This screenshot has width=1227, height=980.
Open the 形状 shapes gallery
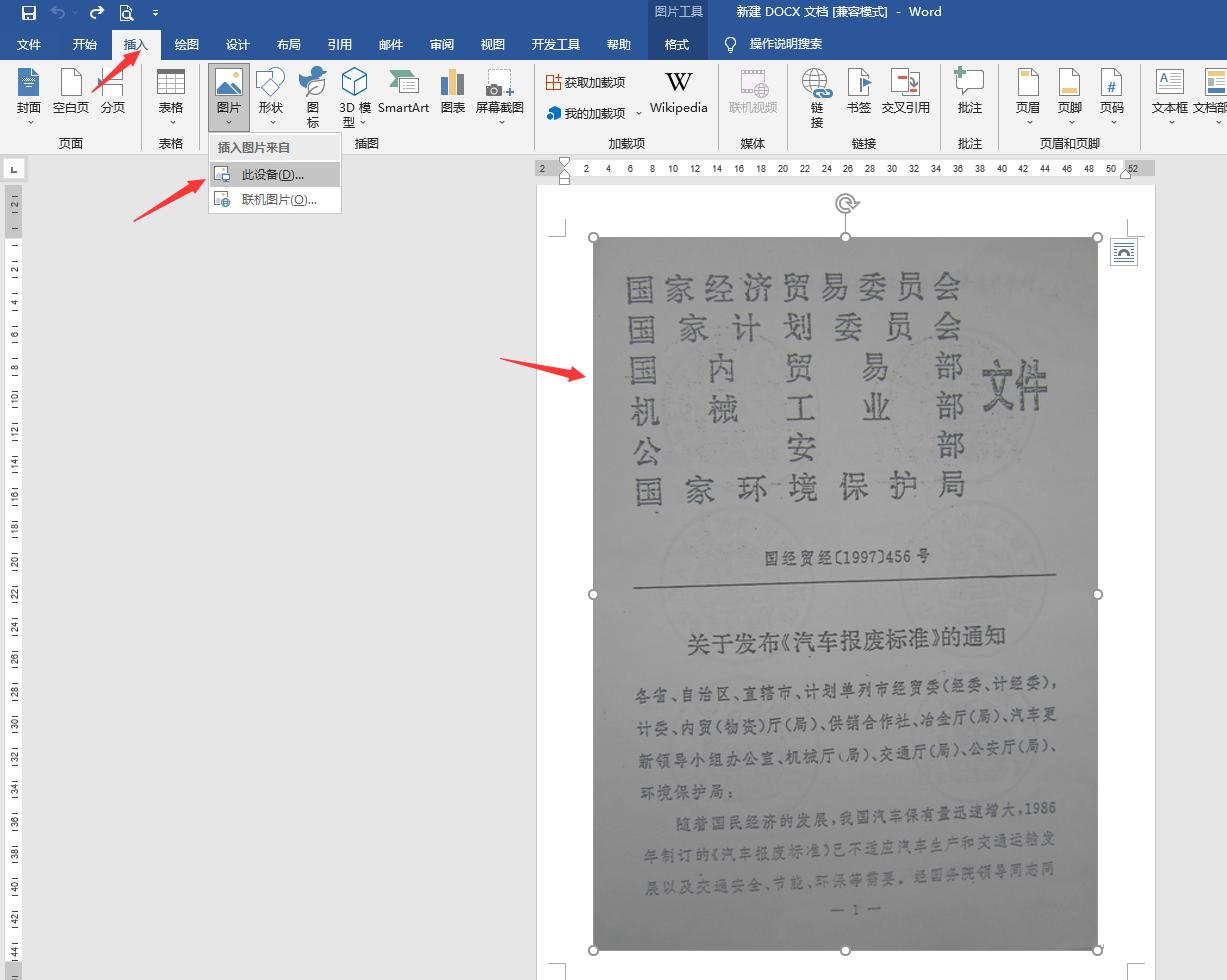click(x=270, y=97)
